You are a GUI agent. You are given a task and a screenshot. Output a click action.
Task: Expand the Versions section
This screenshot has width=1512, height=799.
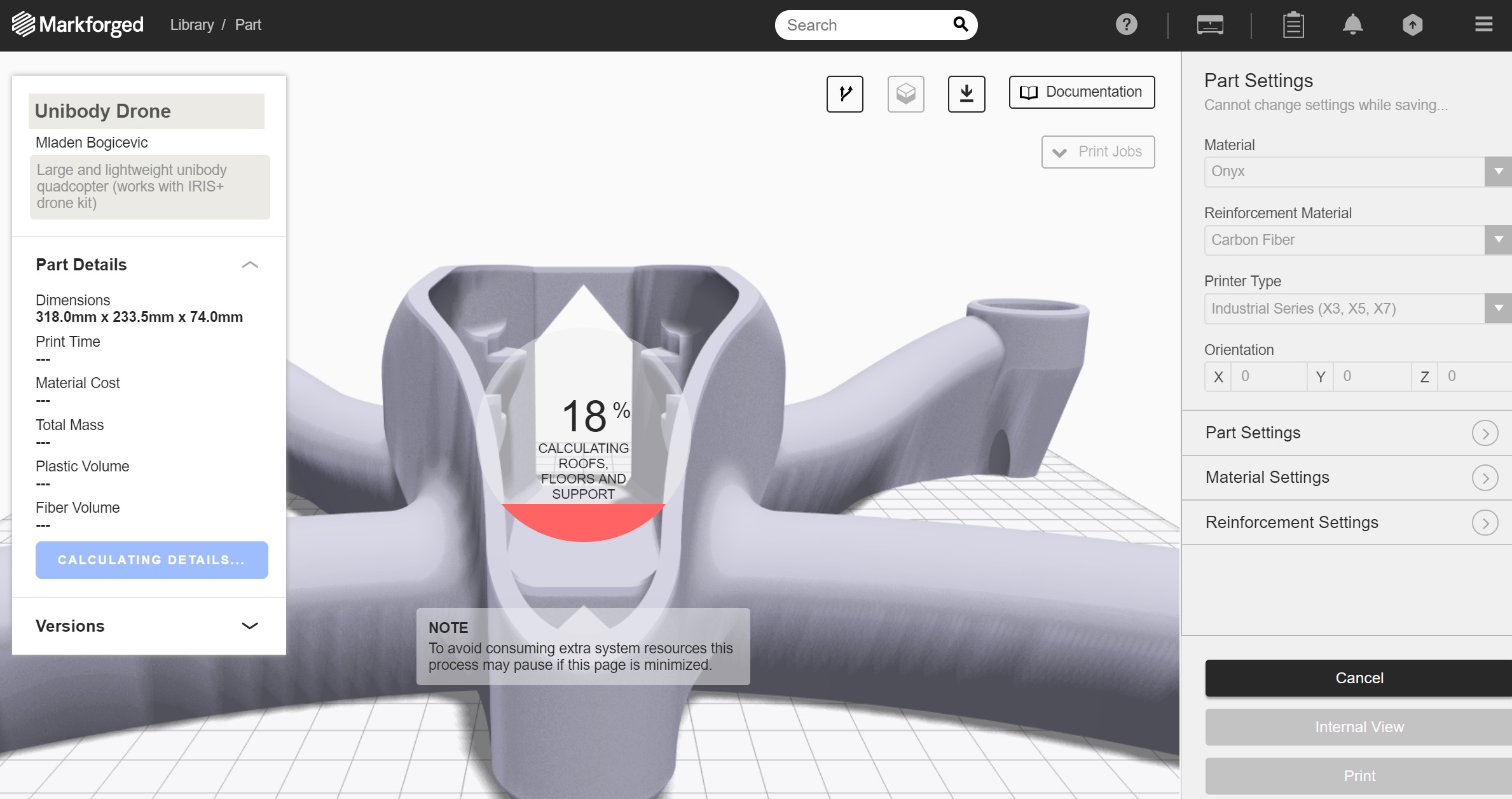coord(250,626)
